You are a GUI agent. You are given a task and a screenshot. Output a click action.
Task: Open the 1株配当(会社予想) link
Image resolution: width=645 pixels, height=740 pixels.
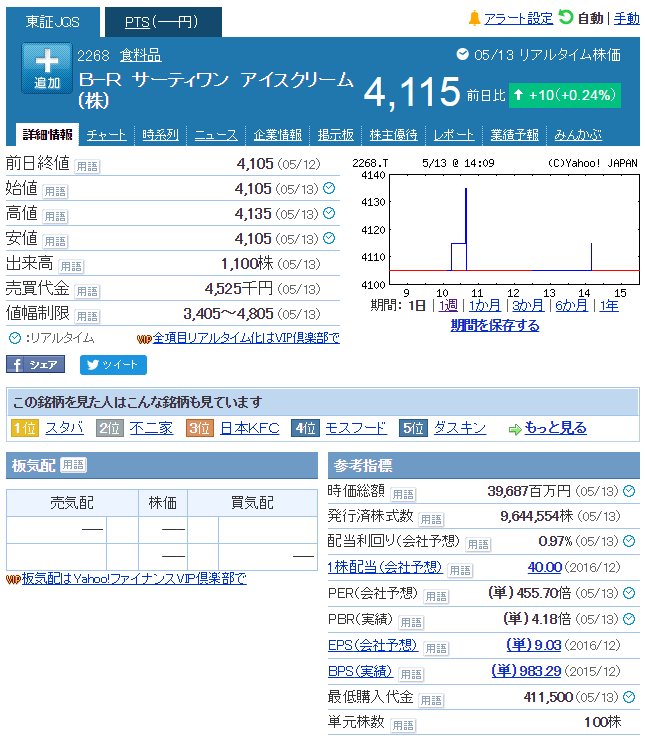385,567
